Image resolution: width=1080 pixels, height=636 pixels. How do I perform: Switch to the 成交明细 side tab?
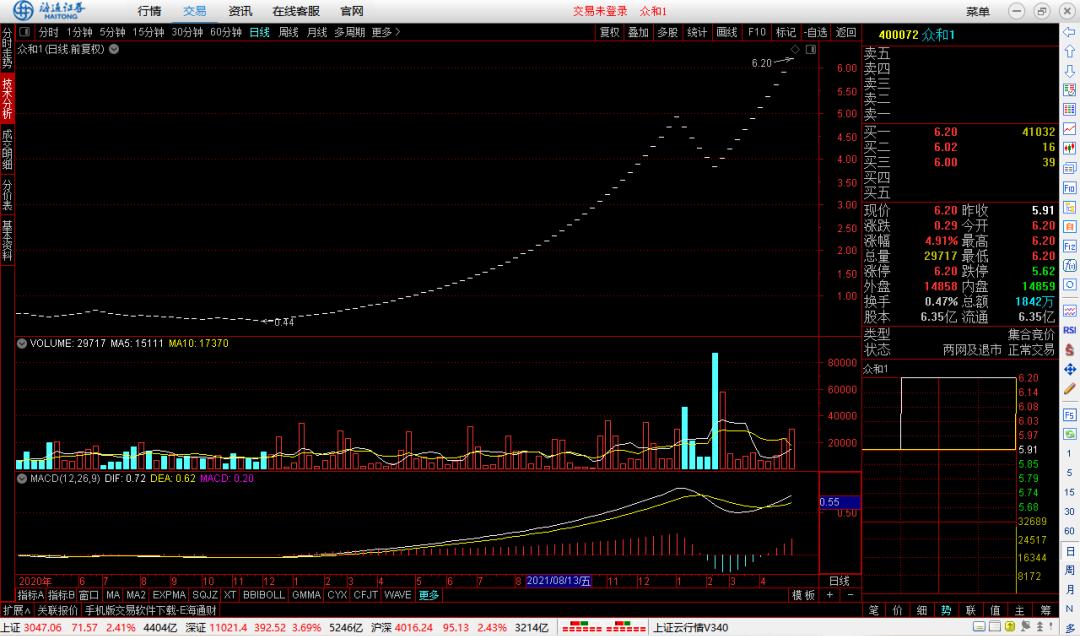[7, 150]
